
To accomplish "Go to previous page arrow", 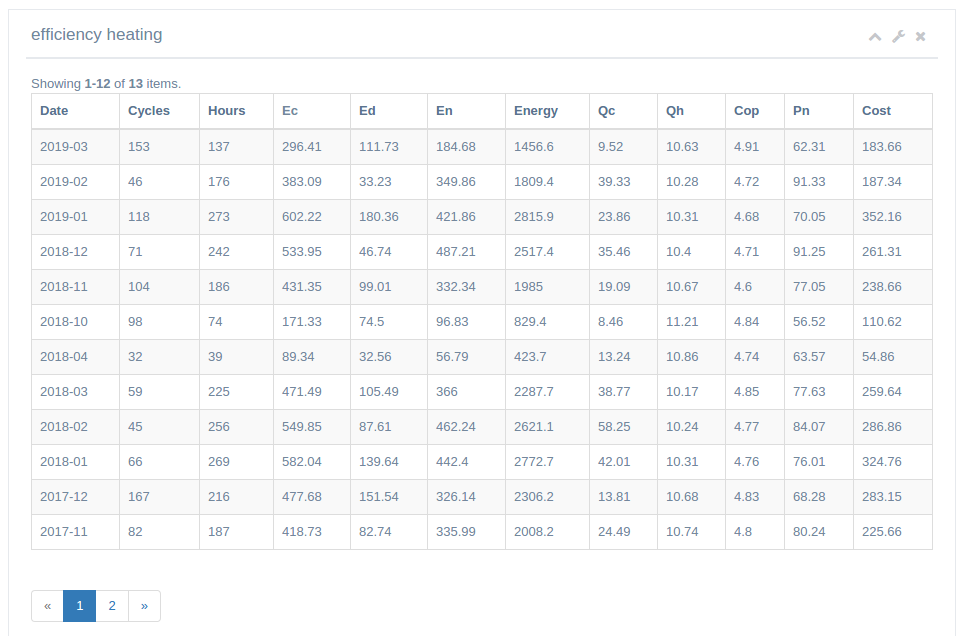I will coord(47,606).
